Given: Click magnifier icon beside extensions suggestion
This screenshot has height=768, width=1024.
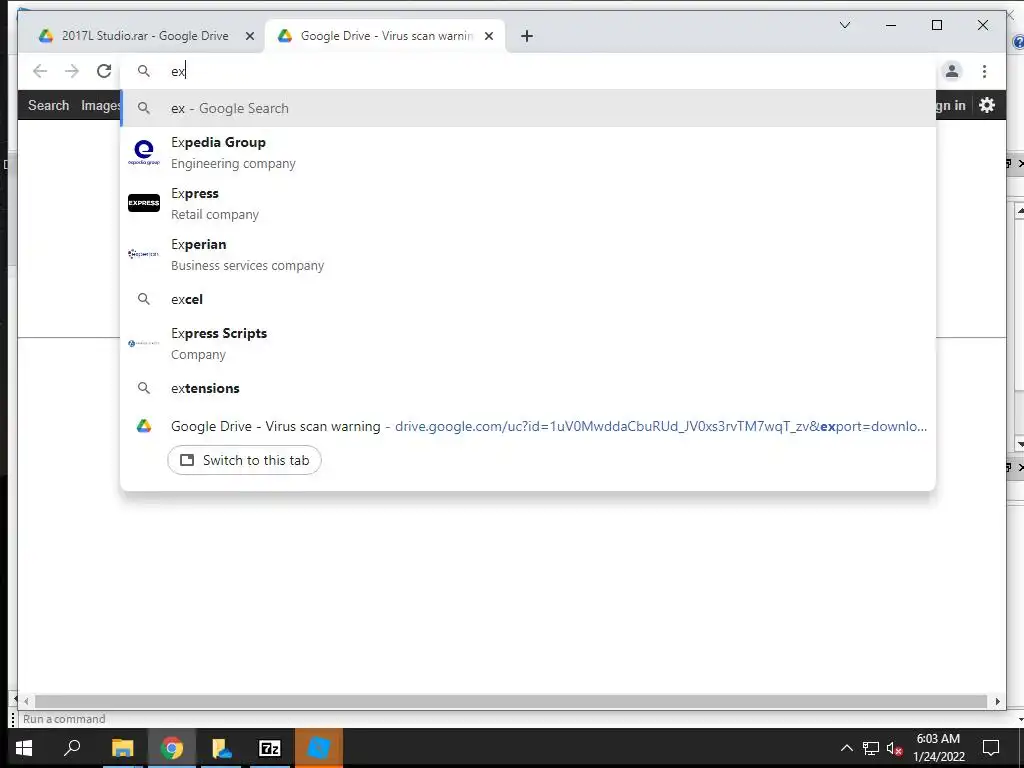Looking at the screenshot, I should [144, 388].
